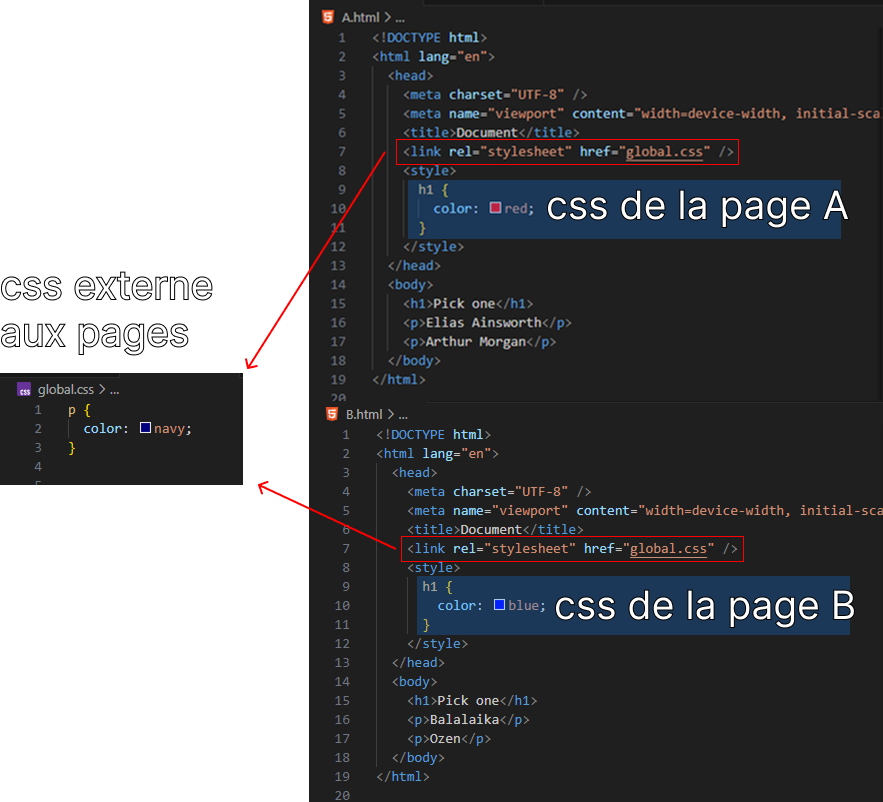This screenshot has height=802, width=883.
Task: Select the global.css breadcrumb file name
Action: click(x=65, y=390)
